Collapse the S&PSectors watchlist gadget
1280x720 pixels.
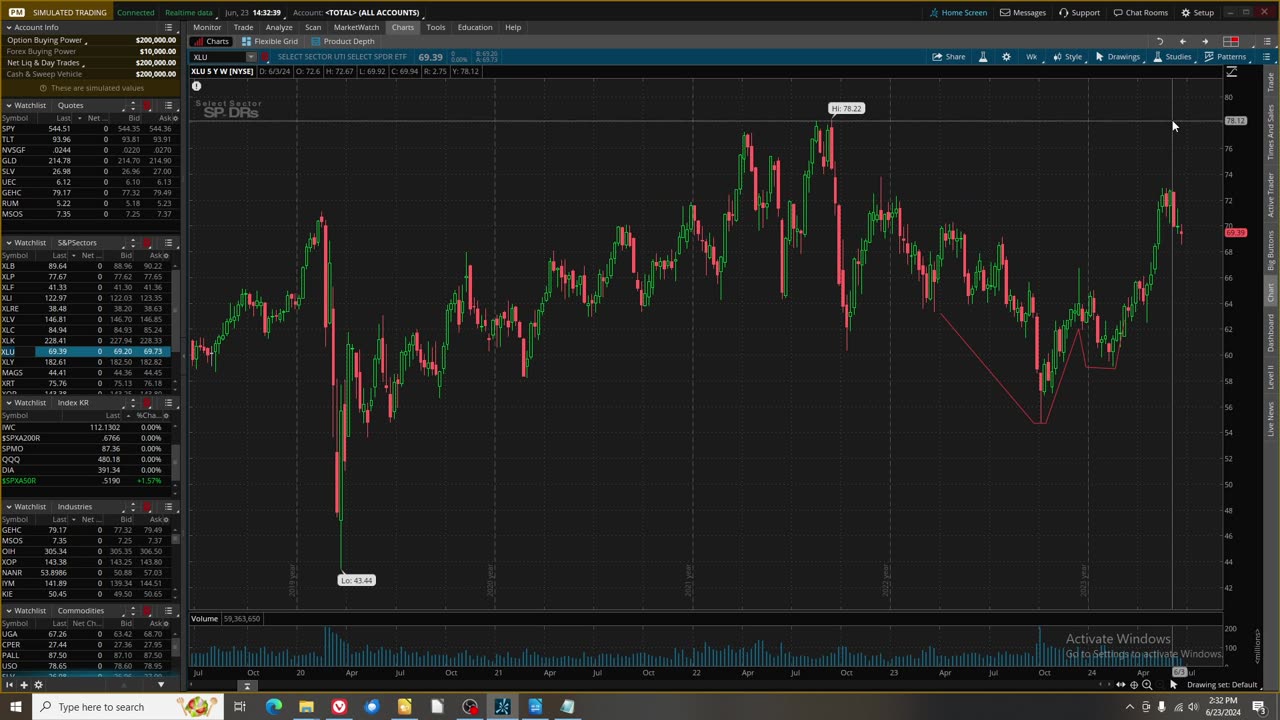pyautogui.click(x=8, y=243)
